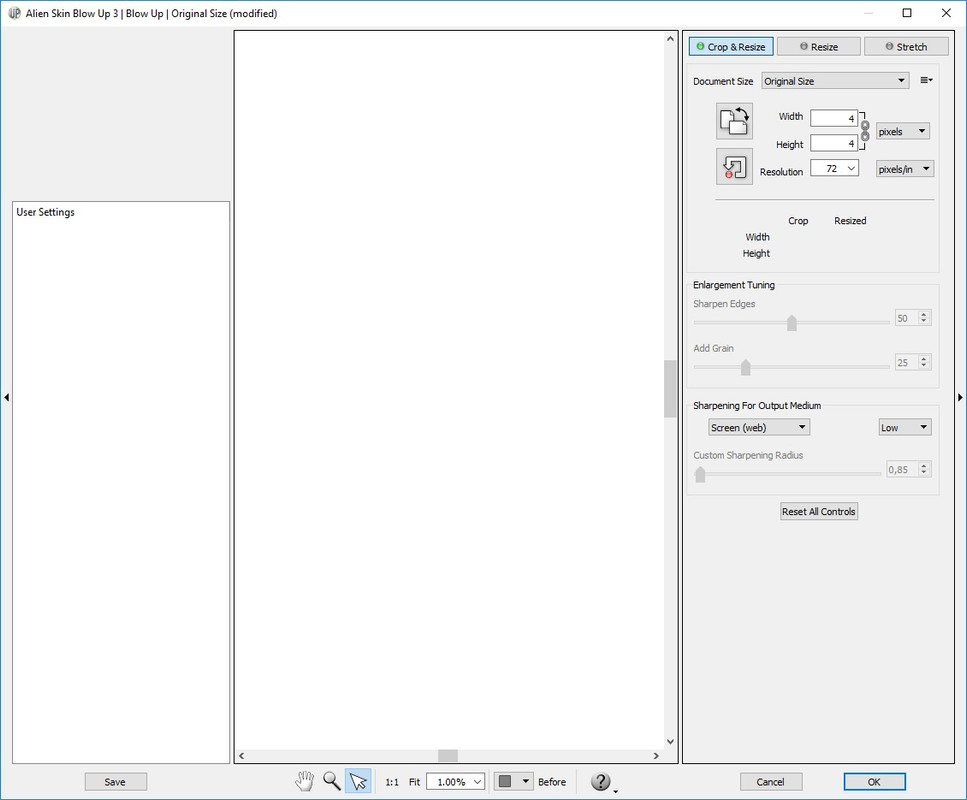Open the presets menu icon beside Document Size
This screenshot has height=800, width=967.
pyautogui.click(x=926, y=80)
